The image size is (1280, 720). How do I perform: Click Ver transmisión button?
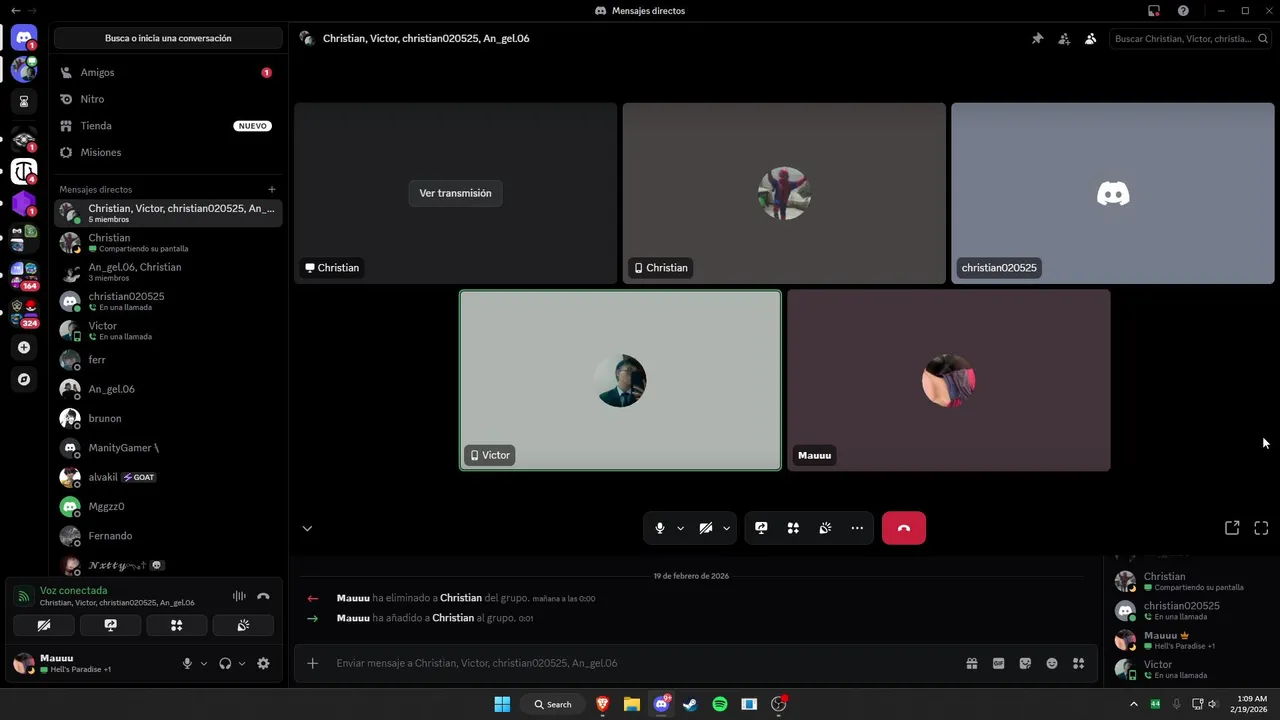pos(455,193)
